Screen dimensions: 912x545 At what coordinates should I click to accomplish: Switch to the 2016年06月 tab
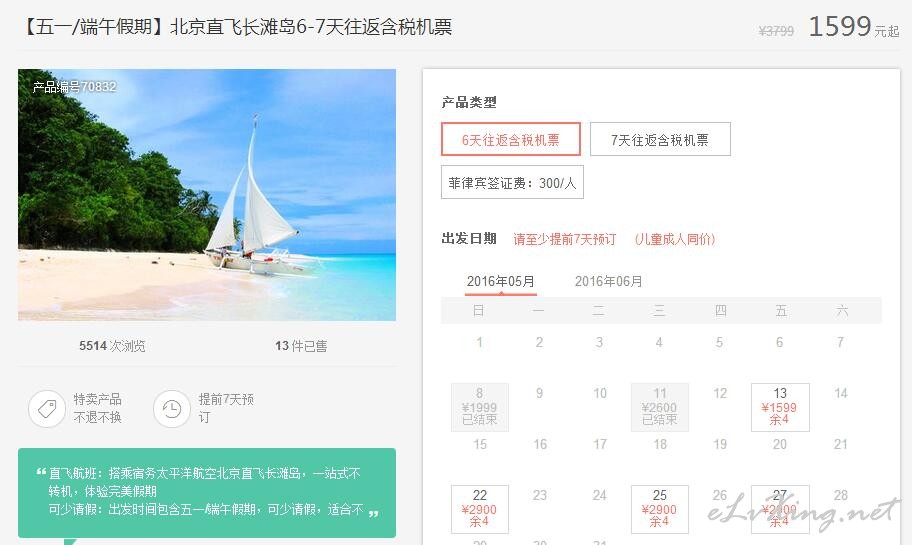click(x=608, y=282)
